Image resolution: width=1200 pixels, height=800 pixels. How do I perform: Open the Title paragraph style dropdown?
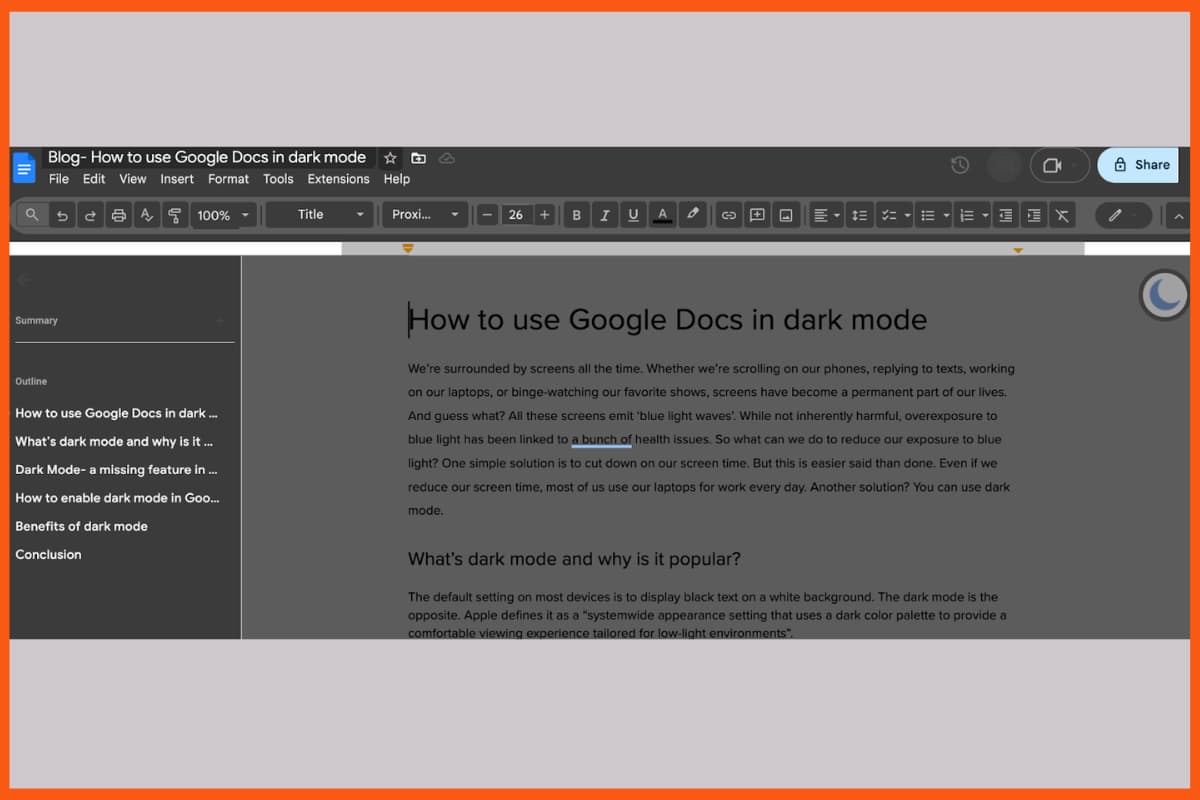pyautogui.click(x=320, y=215)
